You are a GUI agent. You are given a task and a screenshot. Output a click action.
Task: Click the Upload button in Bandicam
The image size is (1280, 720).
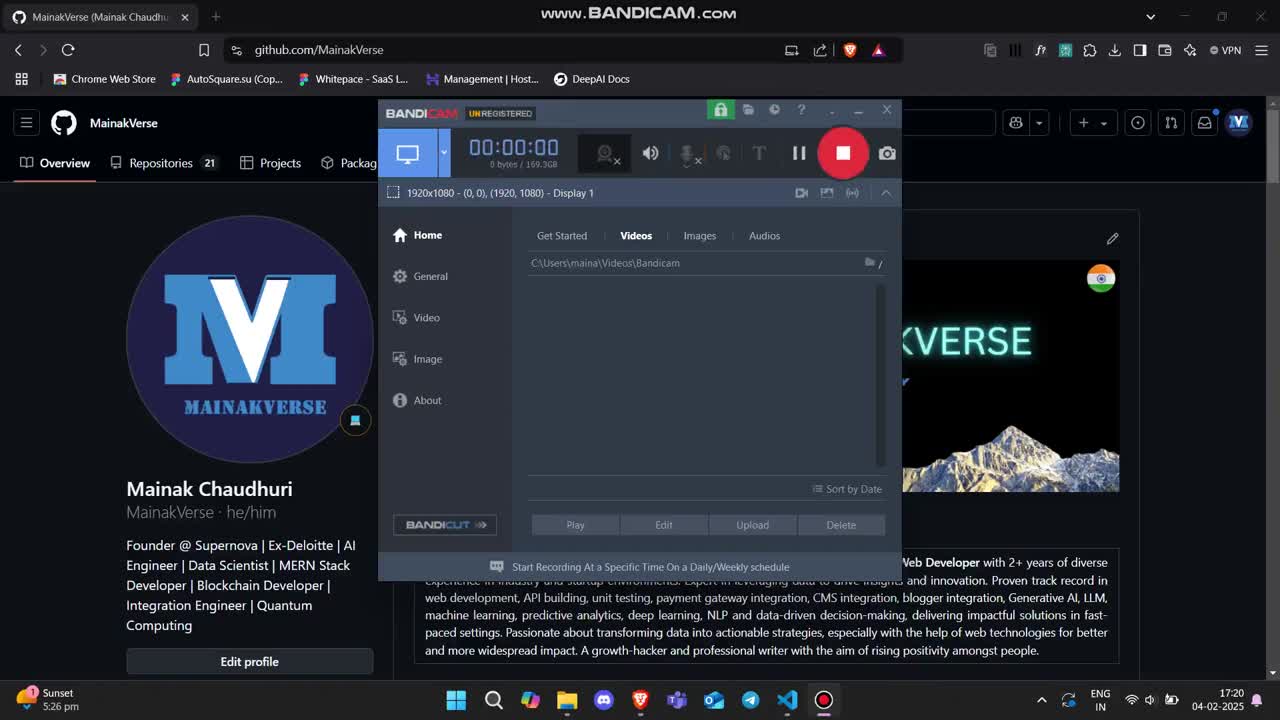752,525
